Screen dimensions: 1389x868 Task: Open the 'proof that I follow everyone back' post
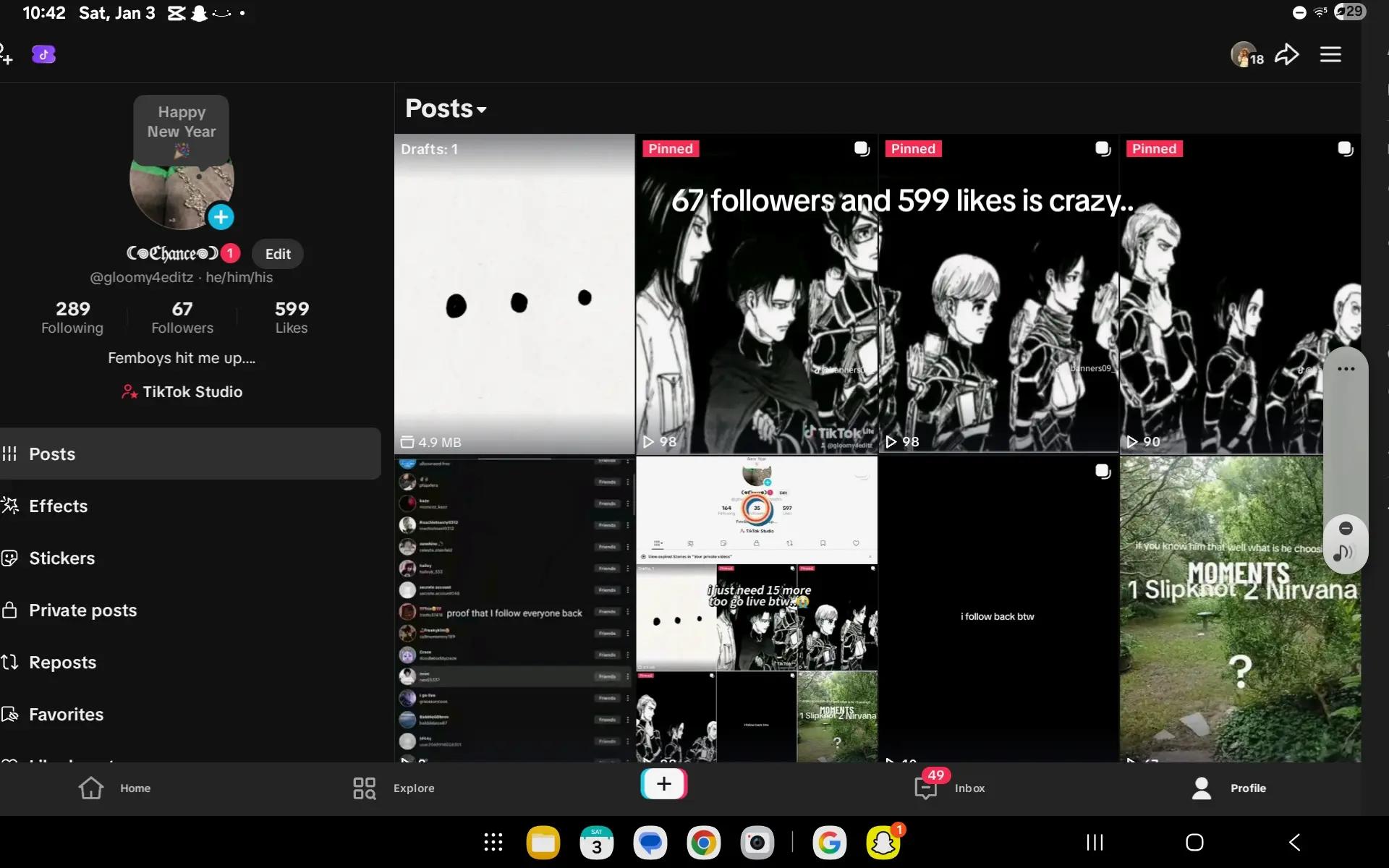(x=514, y=609)
